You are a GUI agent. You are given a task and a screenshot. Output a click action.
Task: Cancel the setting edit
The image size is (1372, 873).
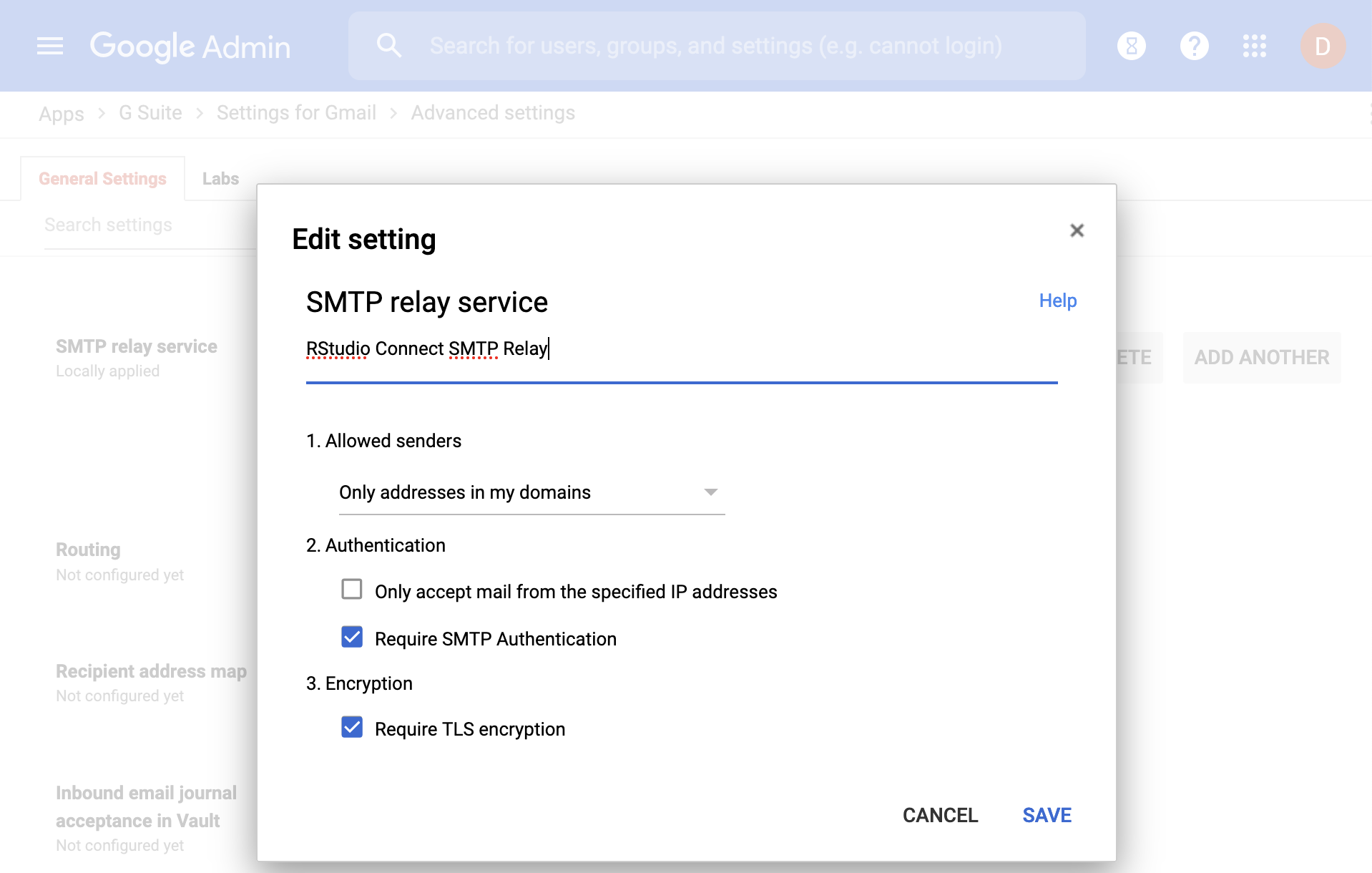pos(940,815)
